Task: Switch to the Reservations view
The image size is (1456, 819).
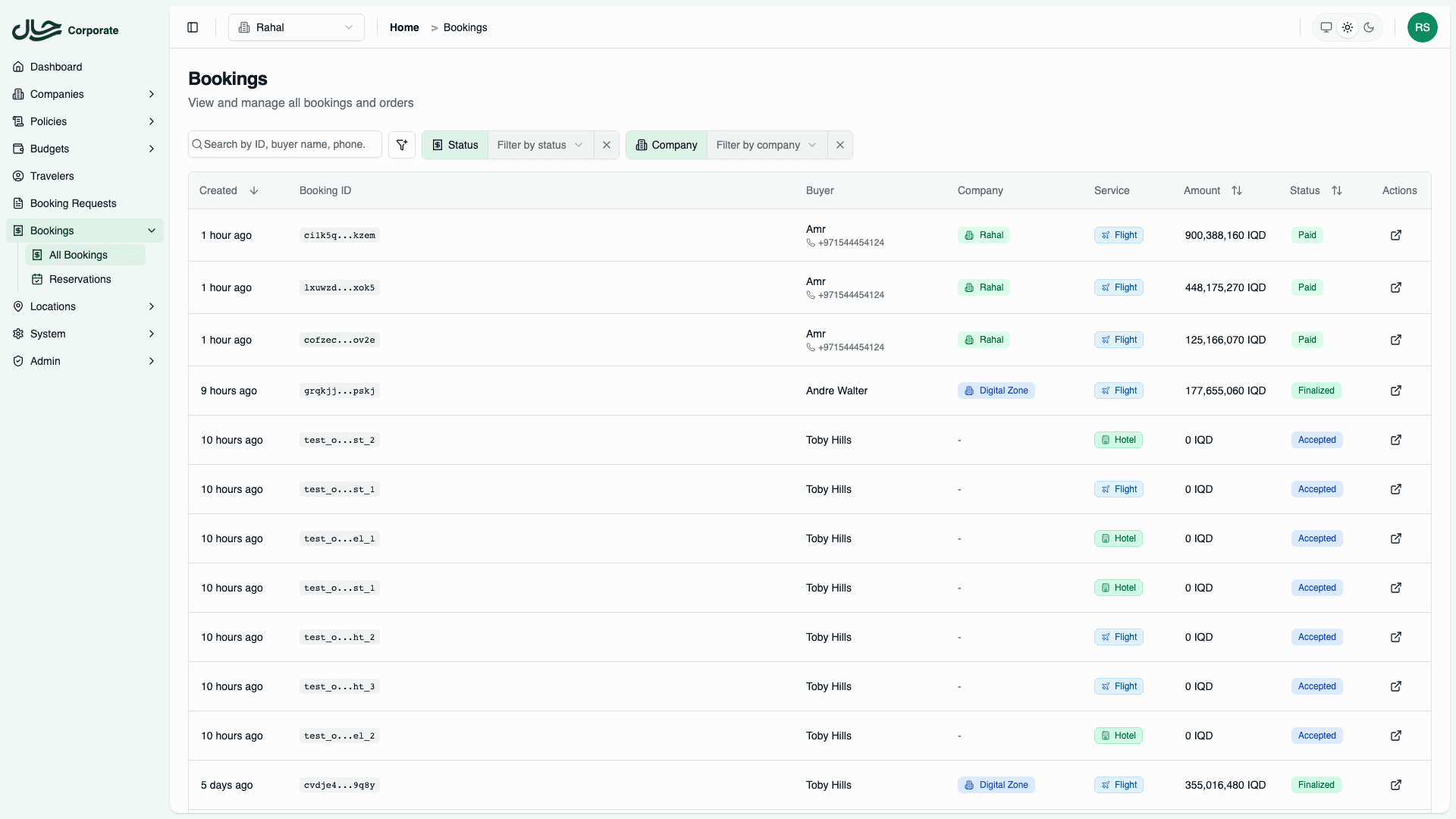Action: coord(80,279)
